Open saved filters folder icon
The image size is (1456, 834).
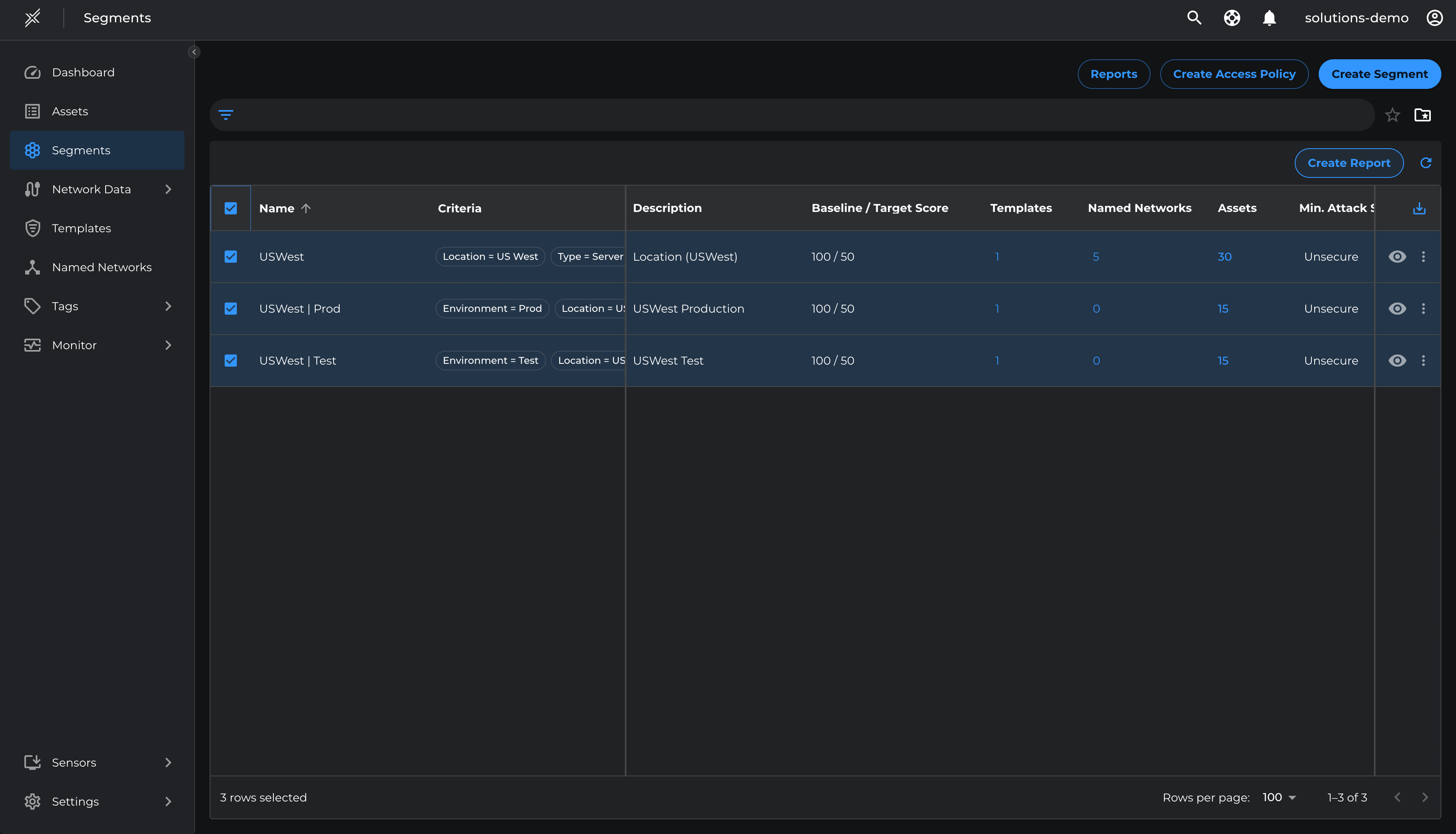point(1423,115)
